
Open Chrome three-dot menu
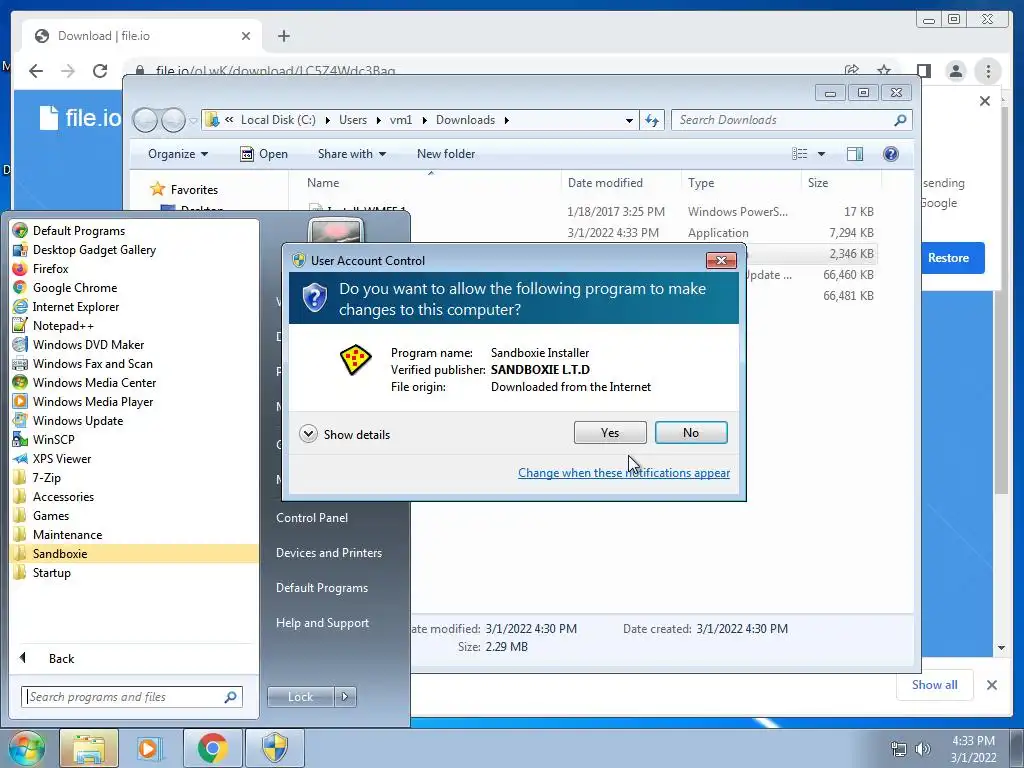pyautogui.click(x=988, y=71)
